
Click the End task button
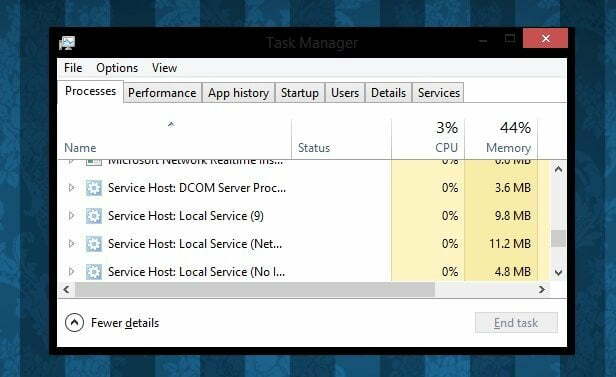click(516, 323)
